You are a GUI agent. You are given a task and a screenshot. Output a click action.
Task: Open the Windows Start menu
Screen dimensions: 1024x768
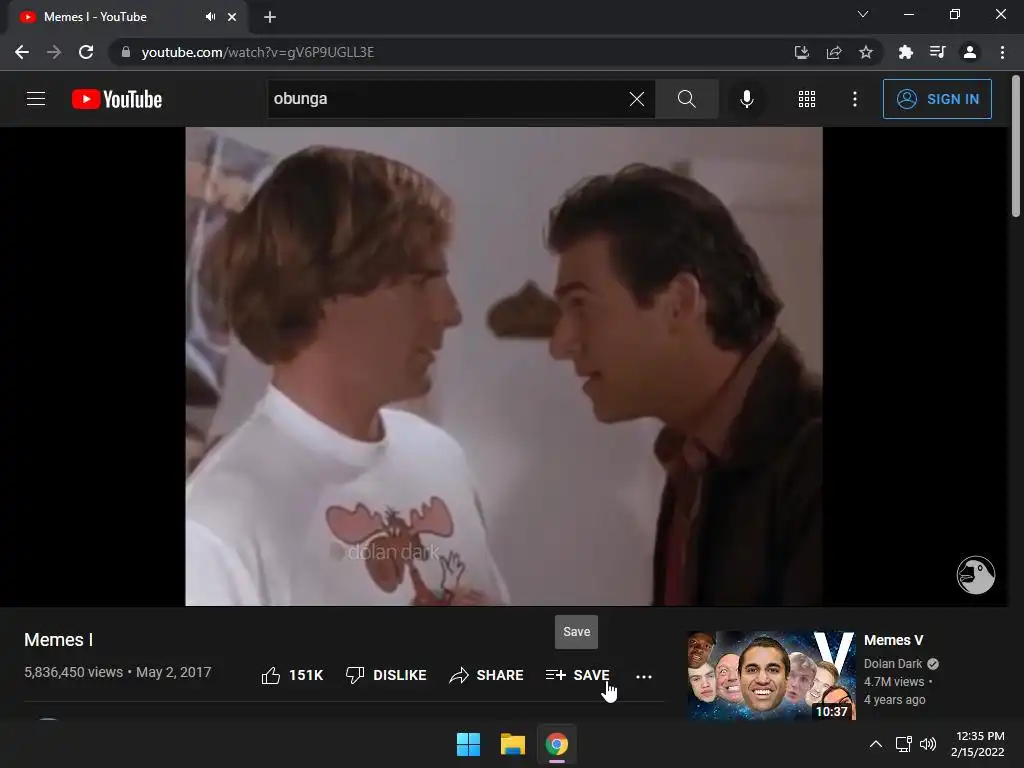(x=468, y=744)
